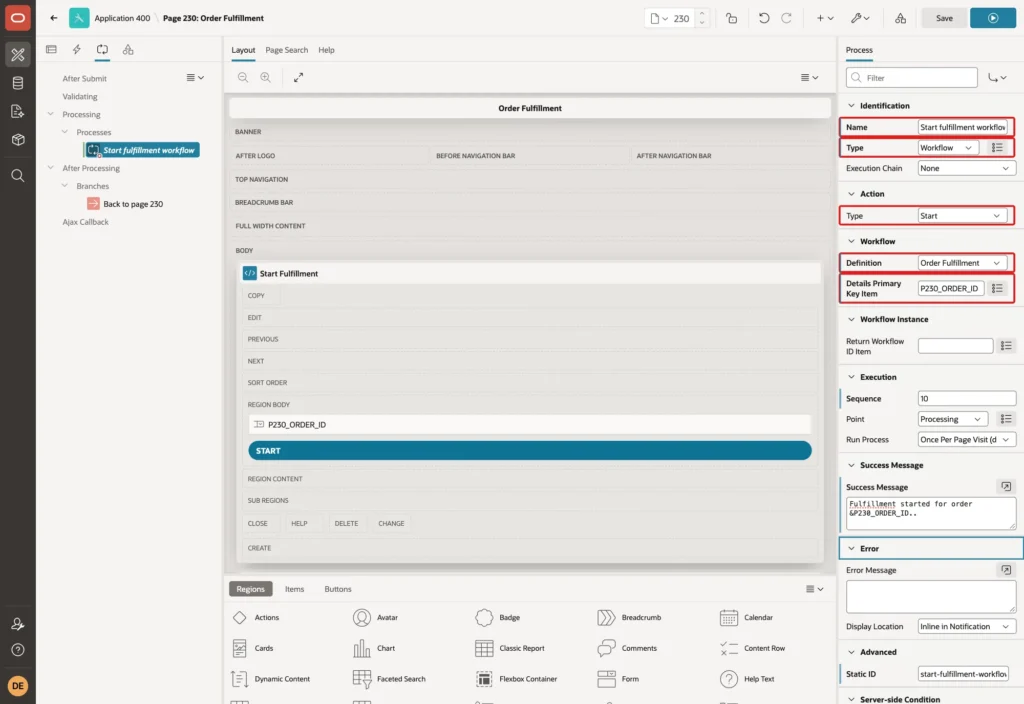The image size is (1024, 704).
Task: Open the Success Message code editor
Action: coord(1006,487)
